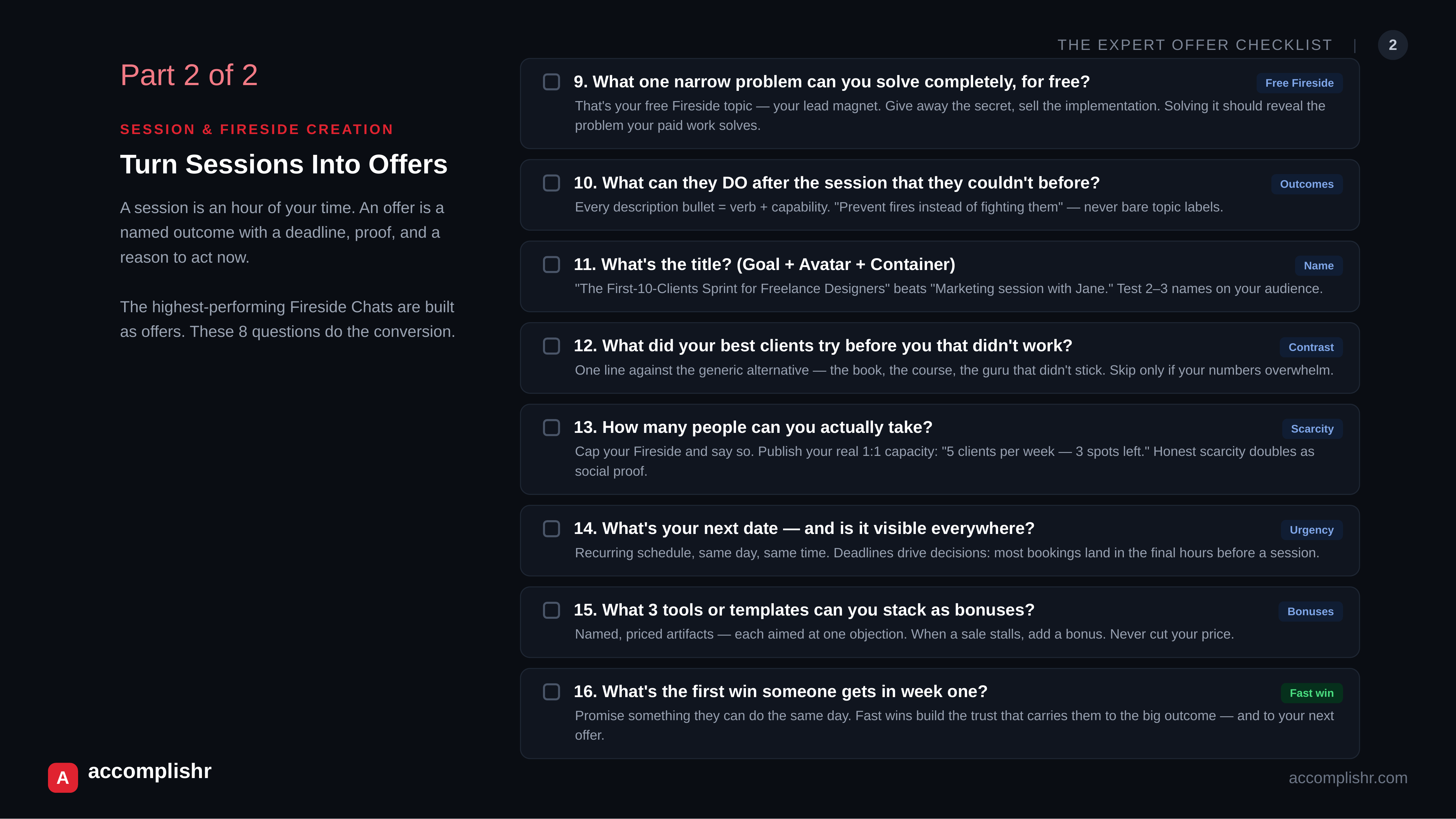The height and width of the screenshot is (819, 1456).
Task: Tick the checkbox beside question 10
Action: coord(551,183)
